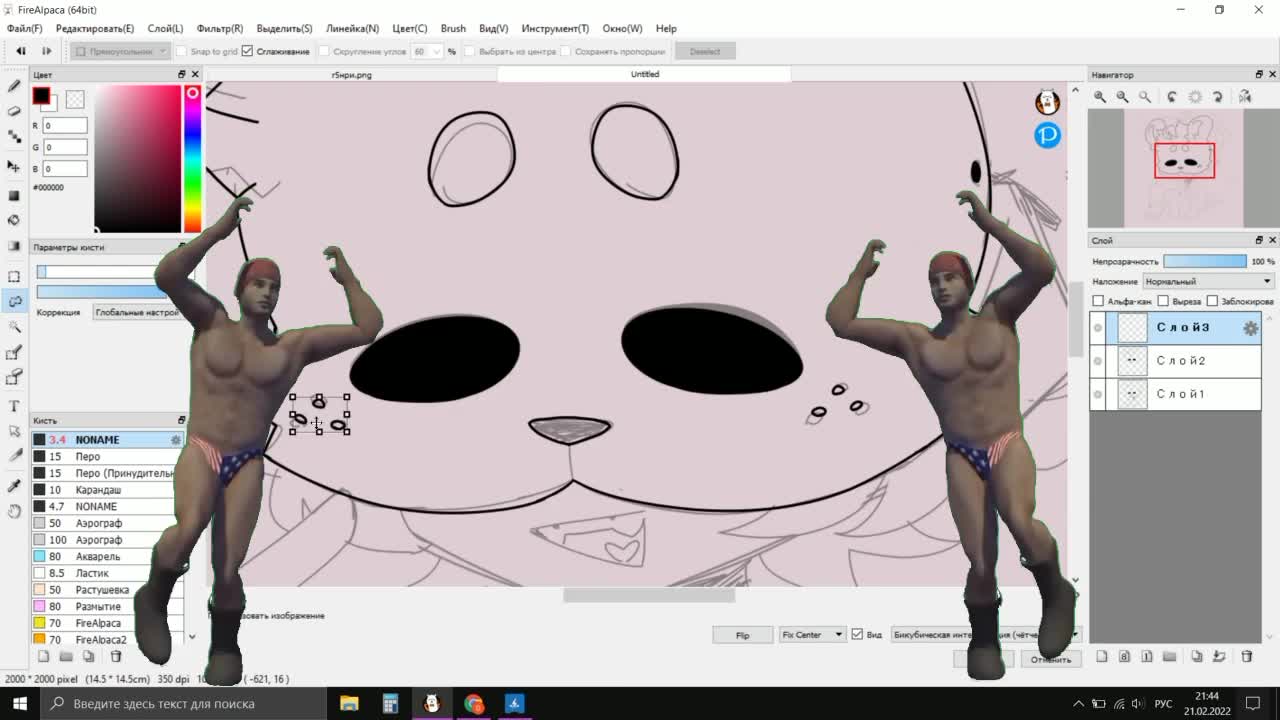The height and width of the screenshot is (720, 1280).
Task: Select the Fill shape tool
Action: (x=14, y=195)
